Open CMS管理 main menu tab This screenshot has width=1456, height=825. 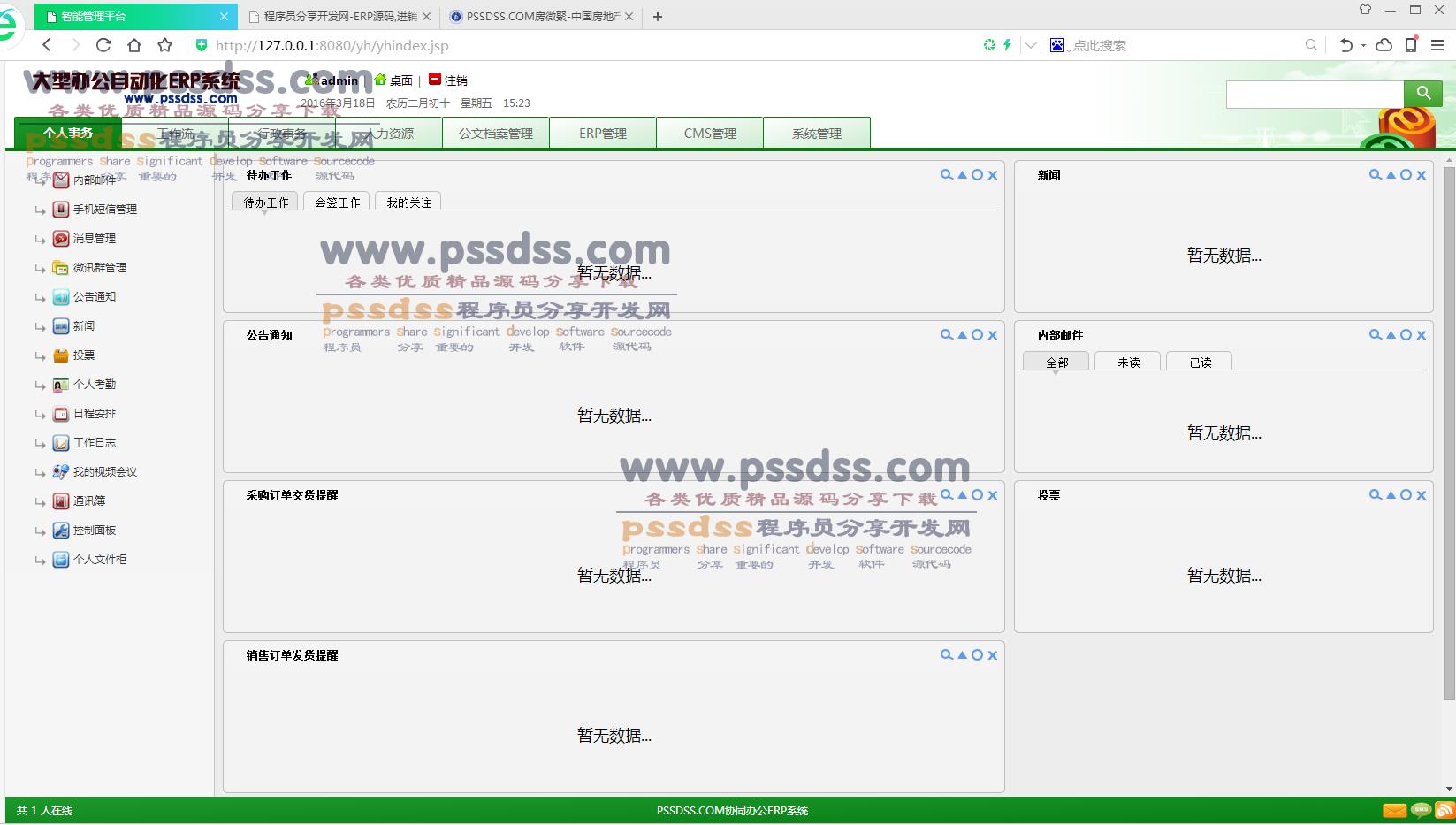point(710,133)
